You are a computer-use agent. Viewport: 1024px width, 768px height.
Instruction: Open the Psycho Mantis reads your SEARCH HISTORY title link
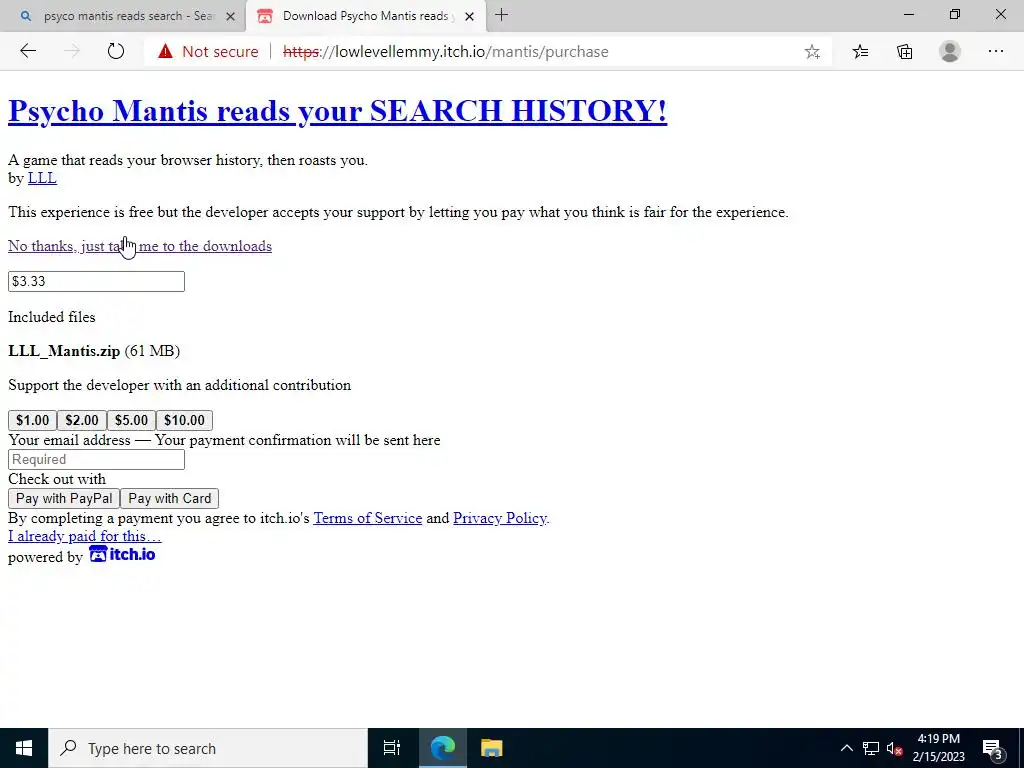point(338,110)
